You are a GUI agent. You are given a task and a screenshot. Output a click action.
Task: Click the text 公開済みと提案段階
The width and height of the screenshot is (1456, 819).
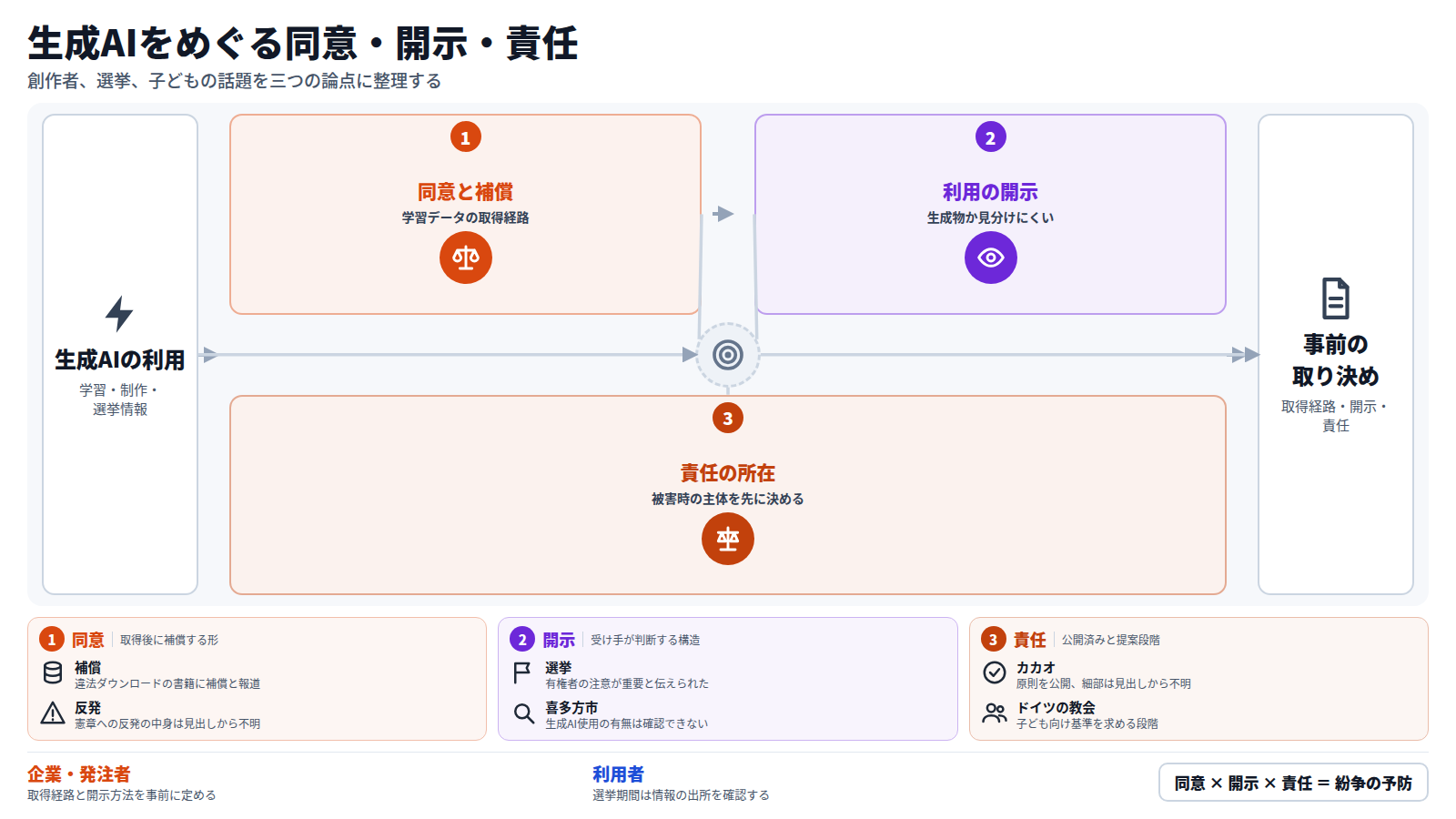point(1111,640)
